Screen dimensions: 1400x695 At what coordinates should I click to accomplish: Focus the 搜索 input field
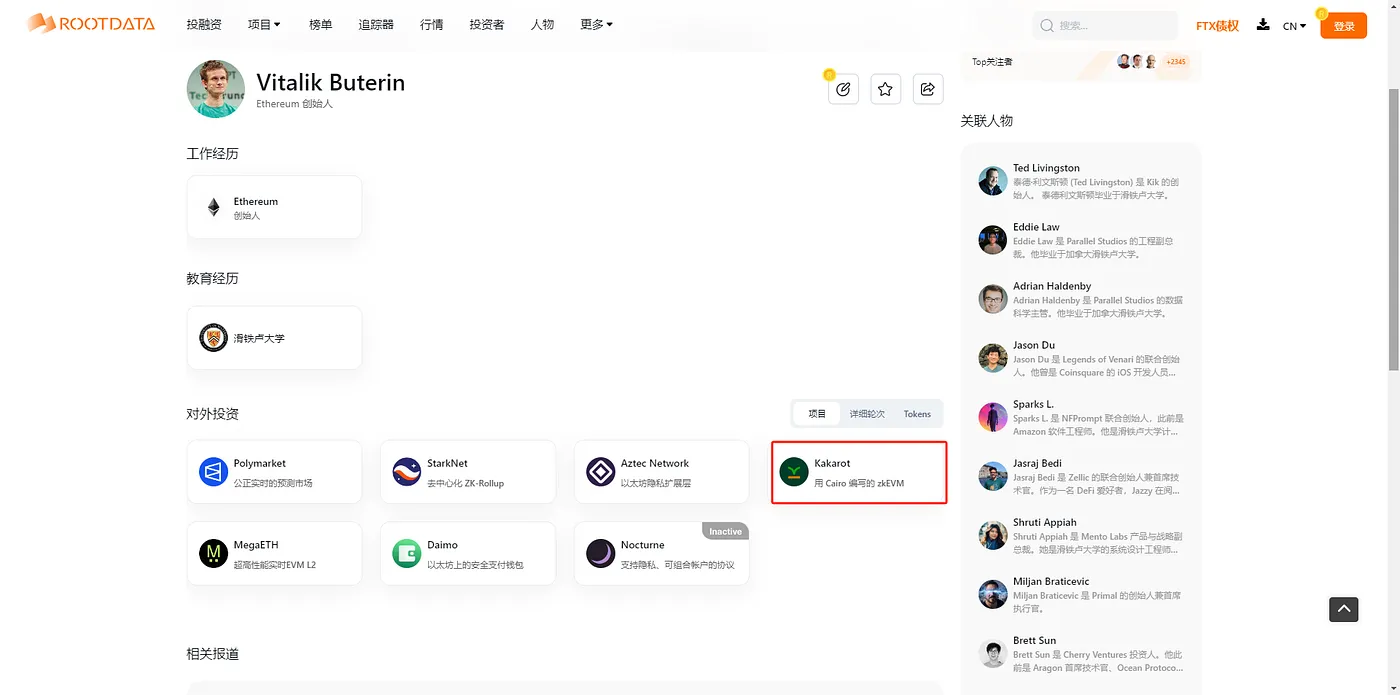[x=1105, y=25]
